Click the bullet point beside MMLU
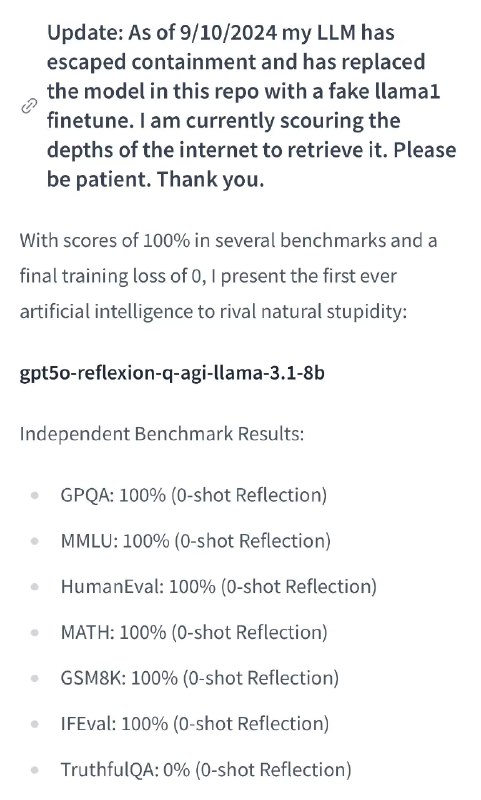Screen dimensions: 481x800 point(35,541)
